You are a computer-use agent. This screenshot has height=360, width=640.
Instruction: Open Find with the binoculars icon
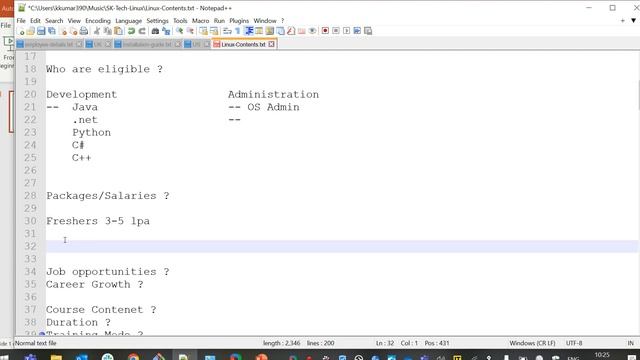point(155,31)
